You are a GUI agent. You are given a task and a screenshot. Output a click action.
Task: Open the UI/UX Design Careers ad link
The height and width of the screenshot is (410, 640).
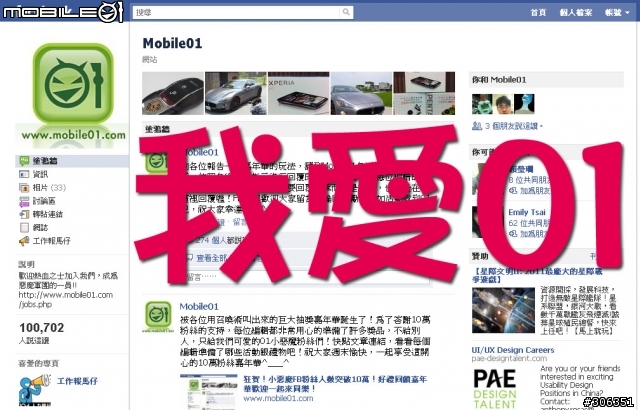click(x=513, y=350)
